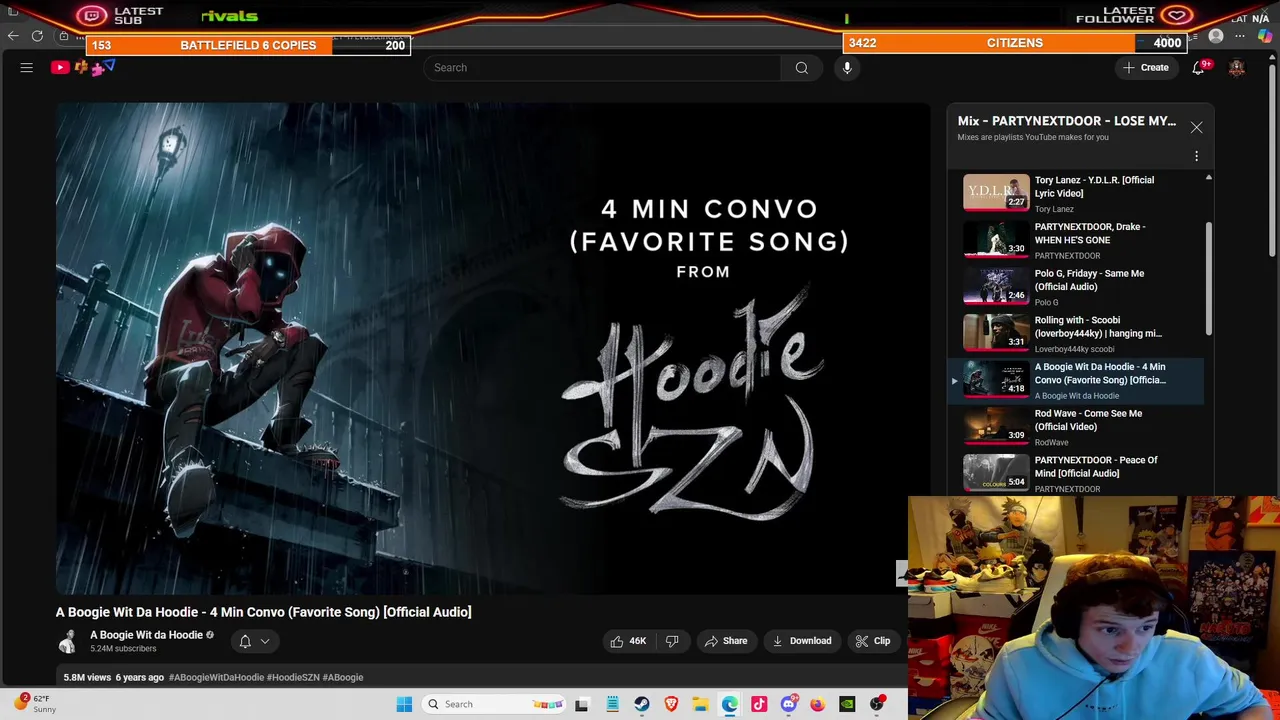Start voice search with the microphone
This screenshot has height=720, width=1280.
tap(847, 68)
